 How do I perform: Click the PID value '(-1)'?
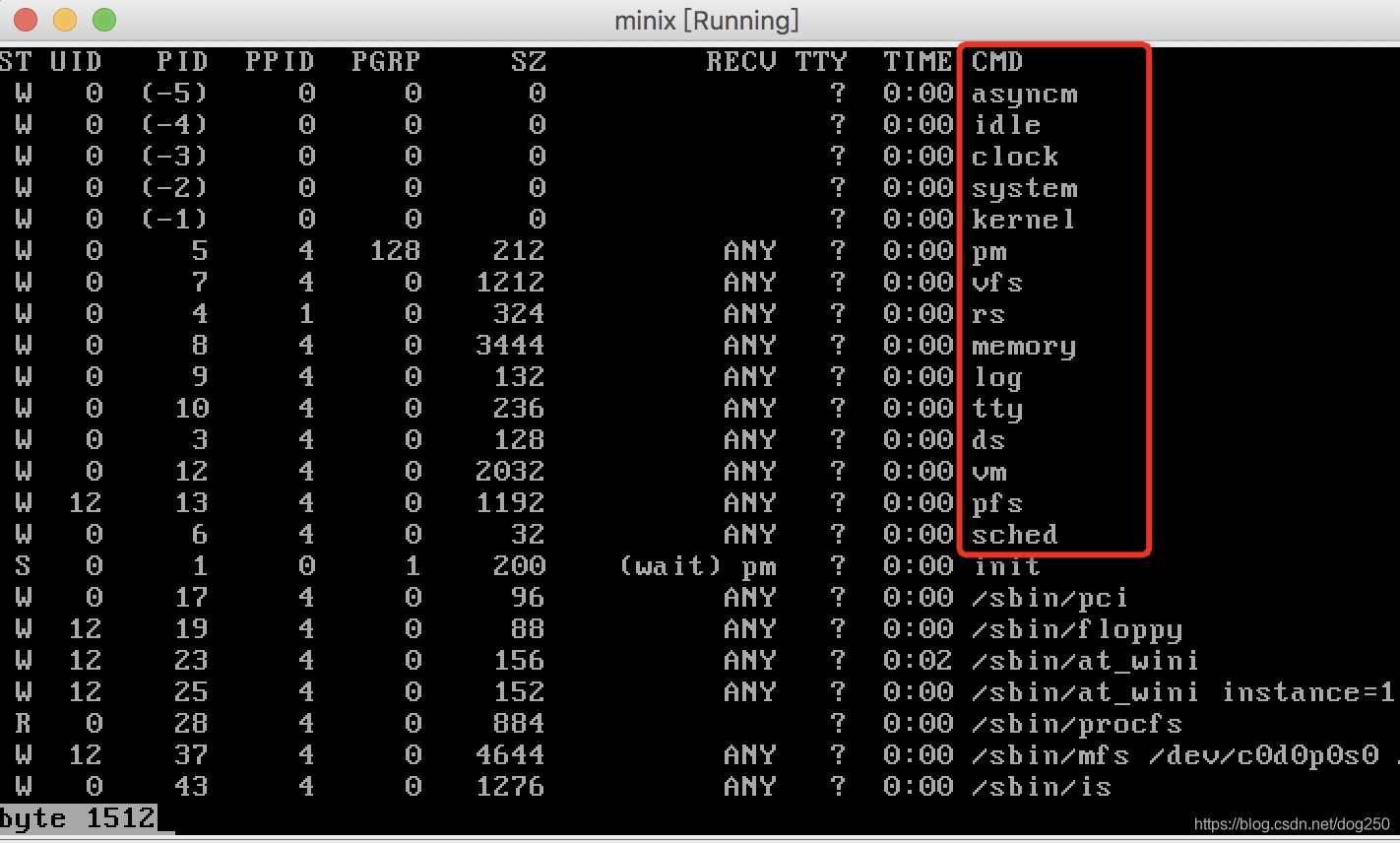(174, 220)
